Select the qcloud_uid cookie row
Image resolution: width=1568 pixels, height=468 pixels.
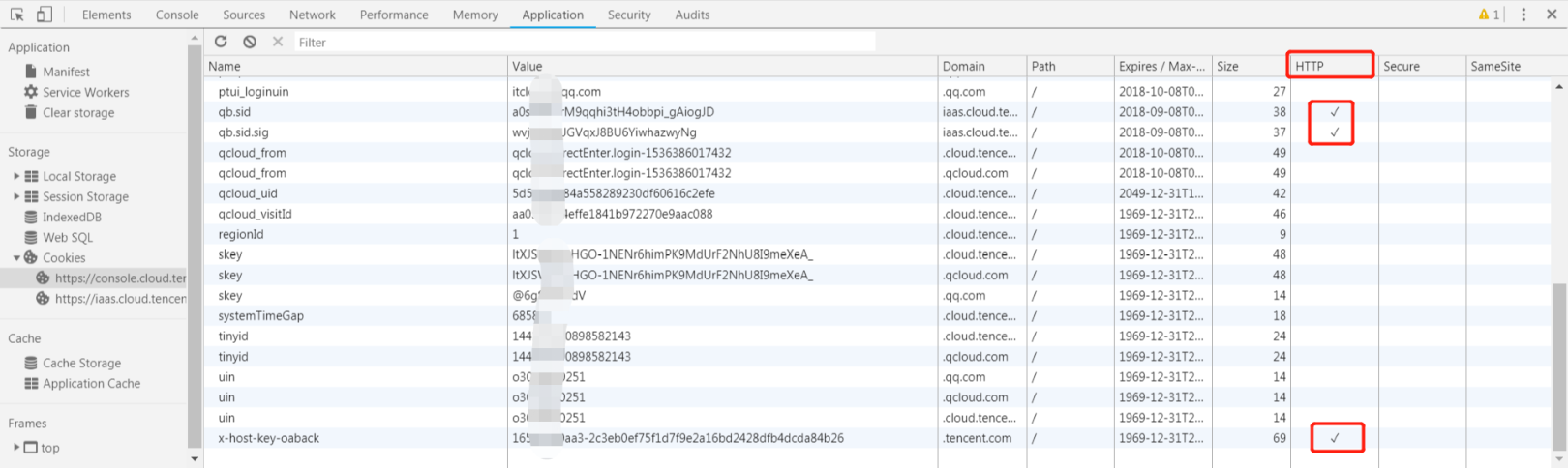click(x=879, y=192)
